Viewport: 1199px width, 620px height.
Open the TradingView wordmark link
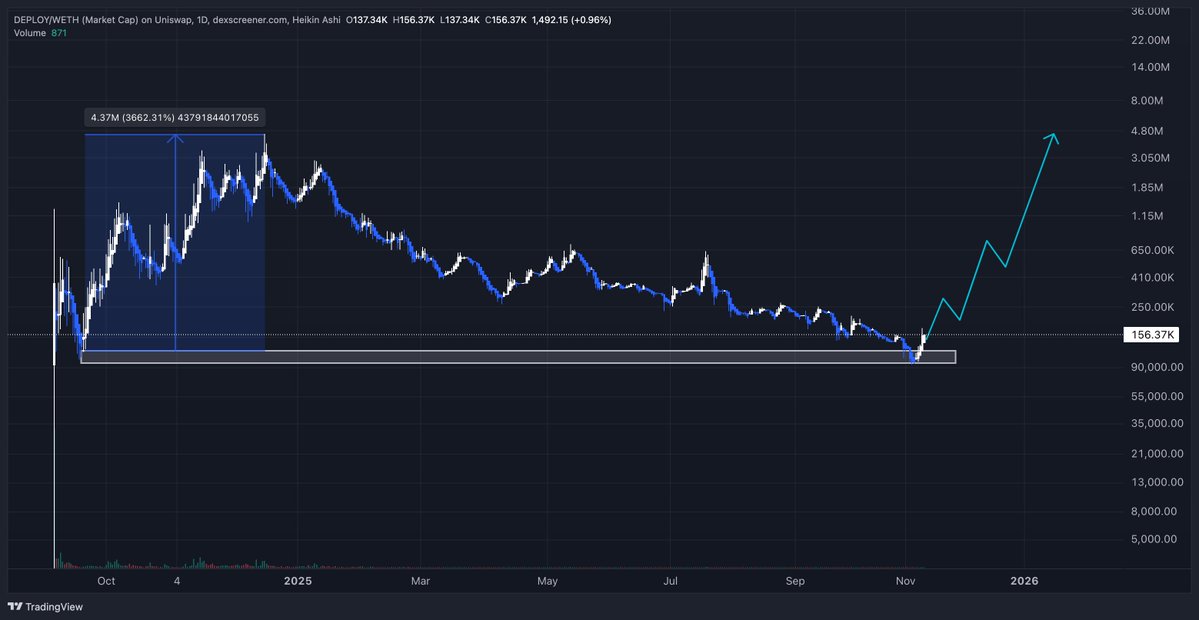54,607
